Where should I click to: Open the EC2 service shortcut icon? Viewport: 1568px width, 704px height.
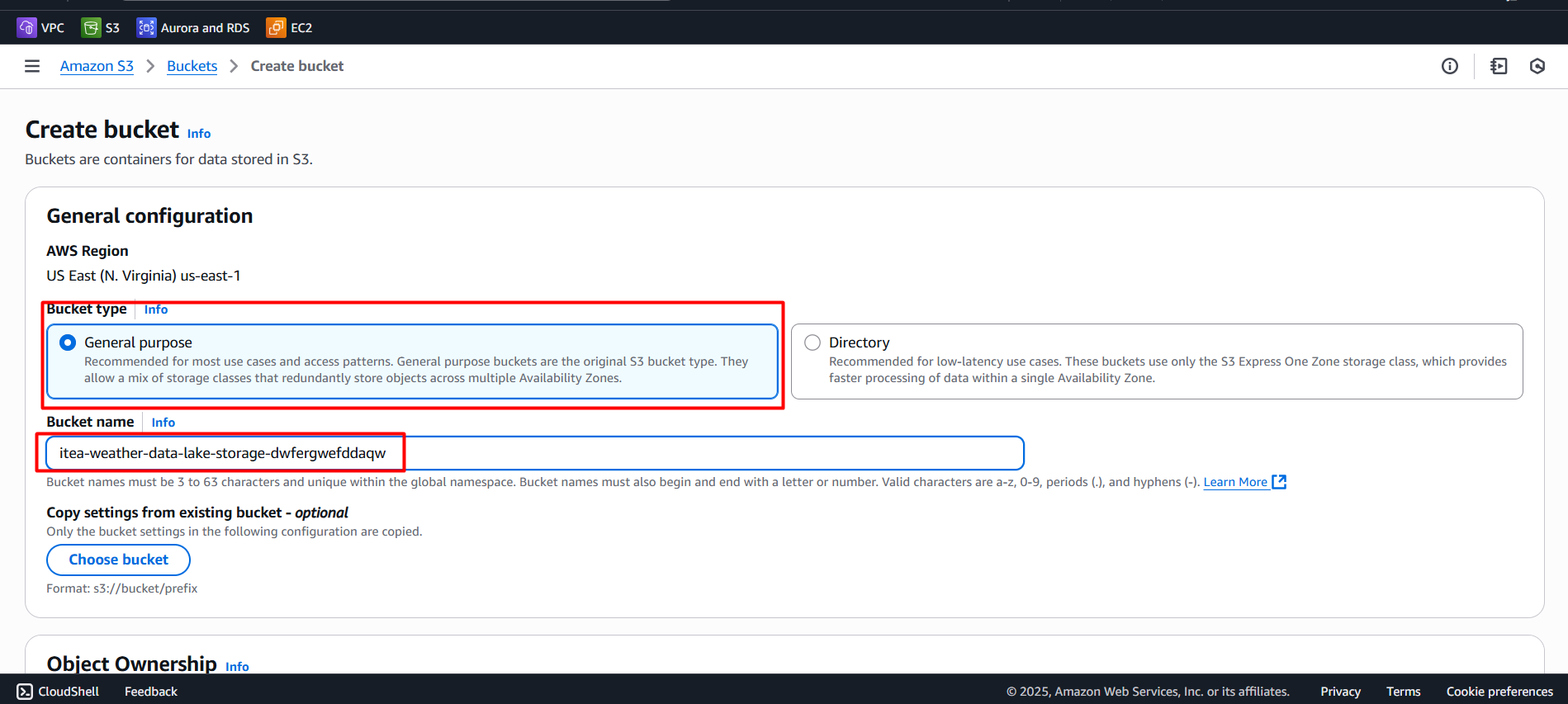pyautogui.click(x=276, y=28)
